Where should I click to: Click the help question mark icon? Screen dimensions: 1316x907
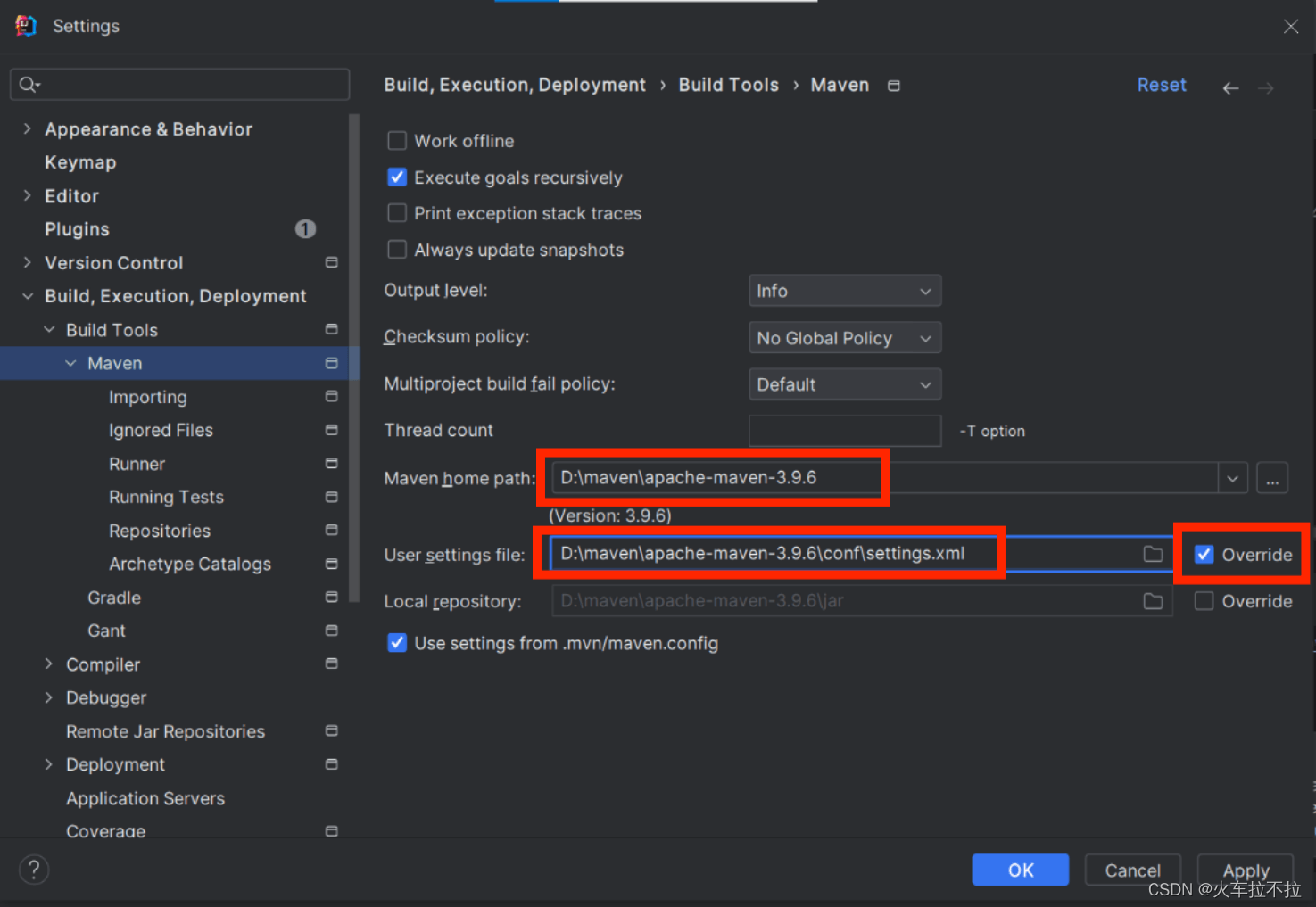click(34, 870)
